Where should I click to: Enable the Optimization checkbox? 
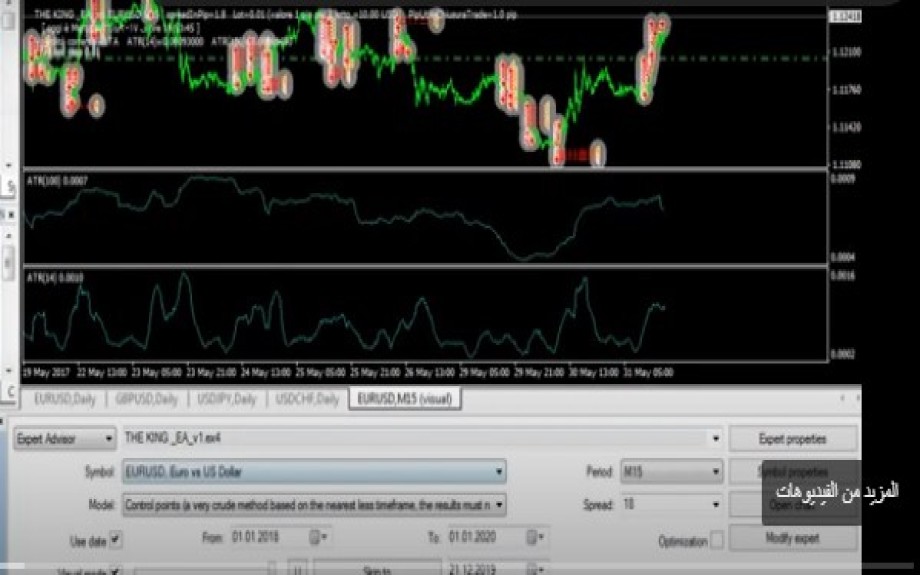pyautogui.click(x=716, y=540)
